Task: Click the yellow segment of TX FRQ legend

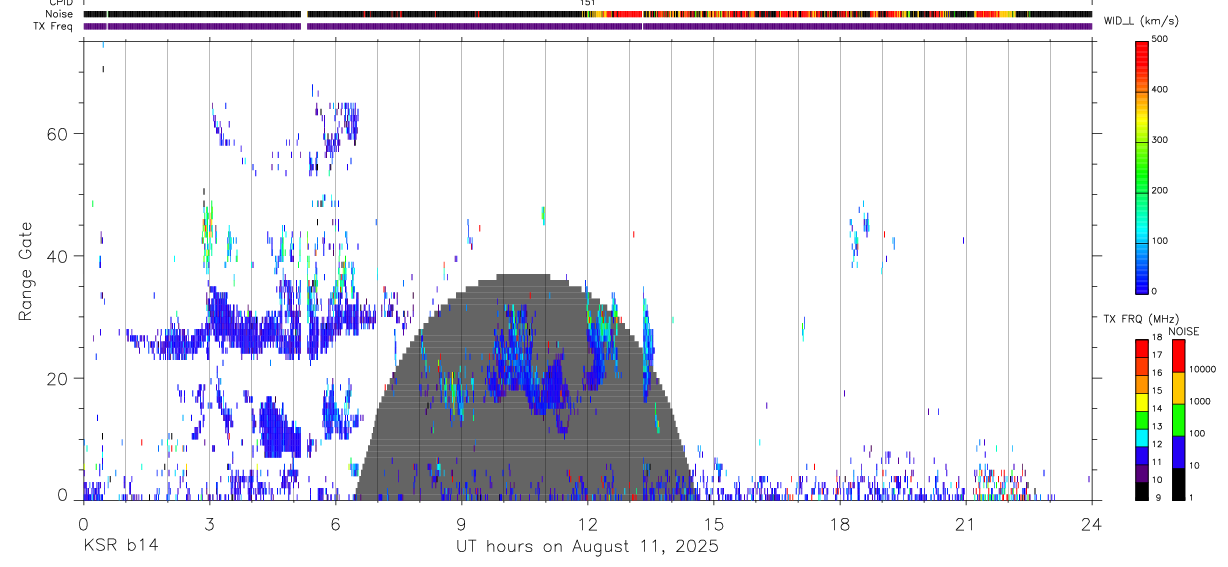Action: pos(1142,404)
